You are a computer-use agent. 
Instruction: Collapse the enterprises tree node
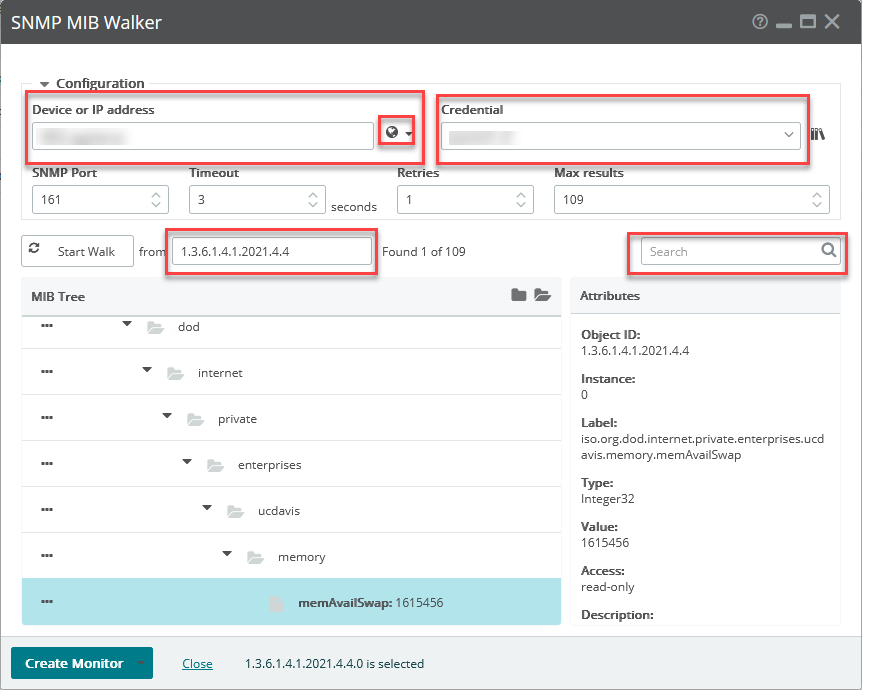click(186, 461)
